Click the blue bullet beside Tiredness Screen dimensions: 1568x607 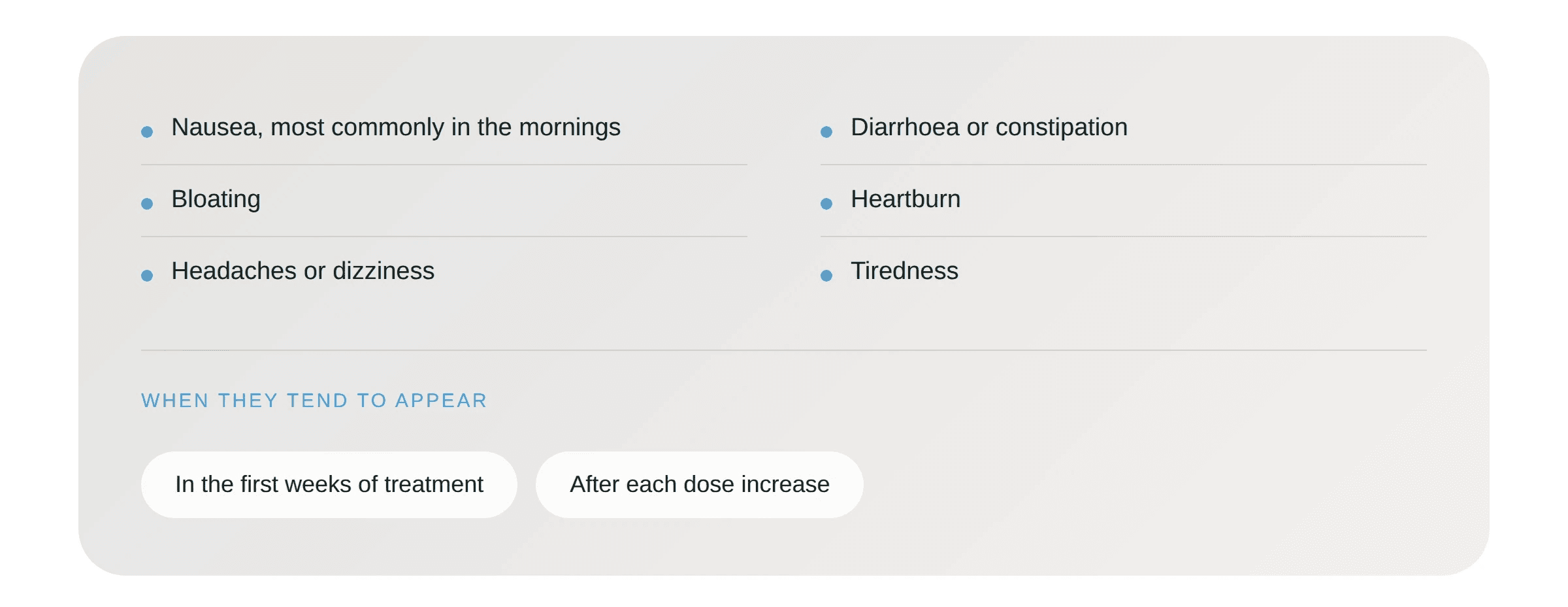tap(826, 276)
